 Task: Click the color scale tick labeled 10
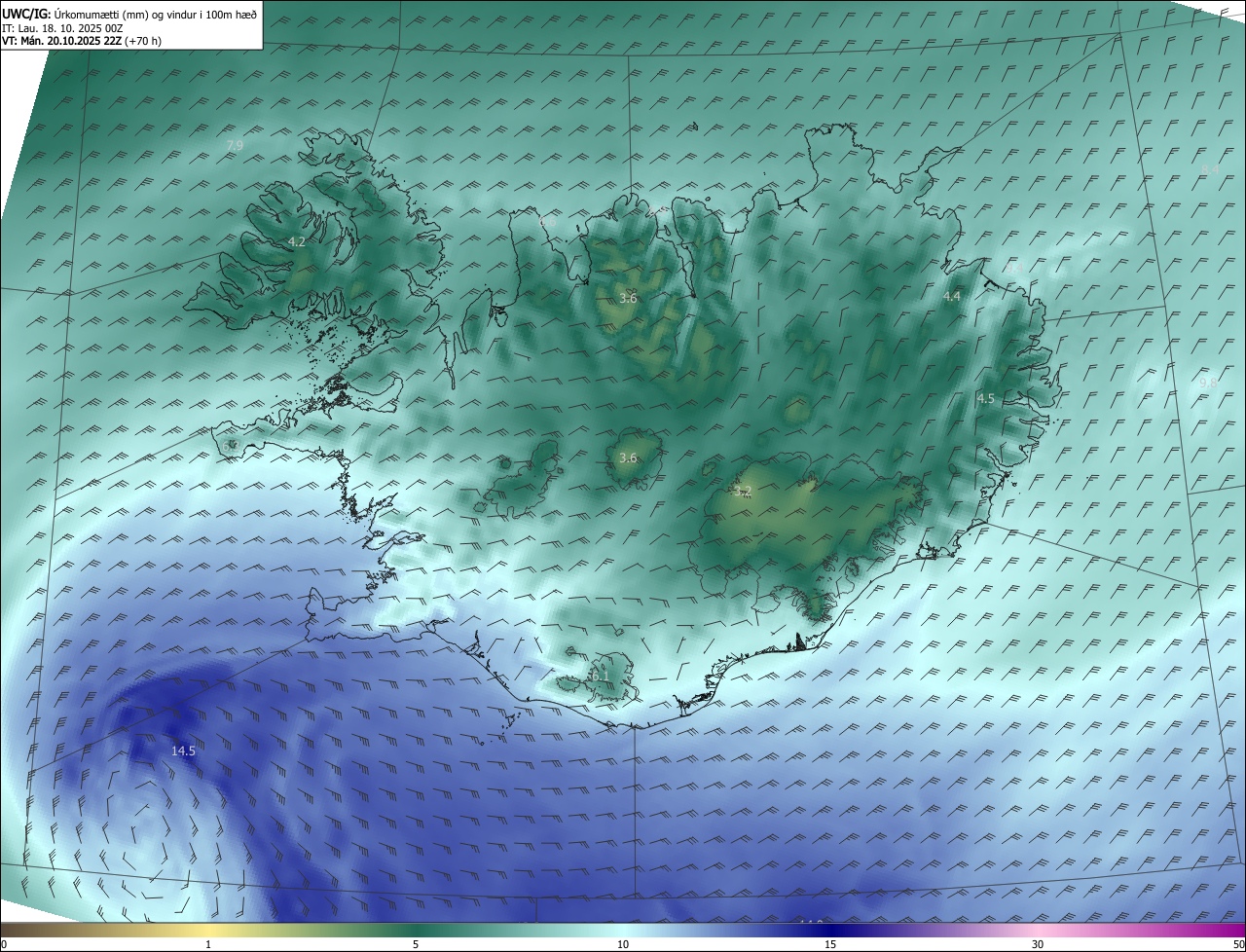pos(623,944)
